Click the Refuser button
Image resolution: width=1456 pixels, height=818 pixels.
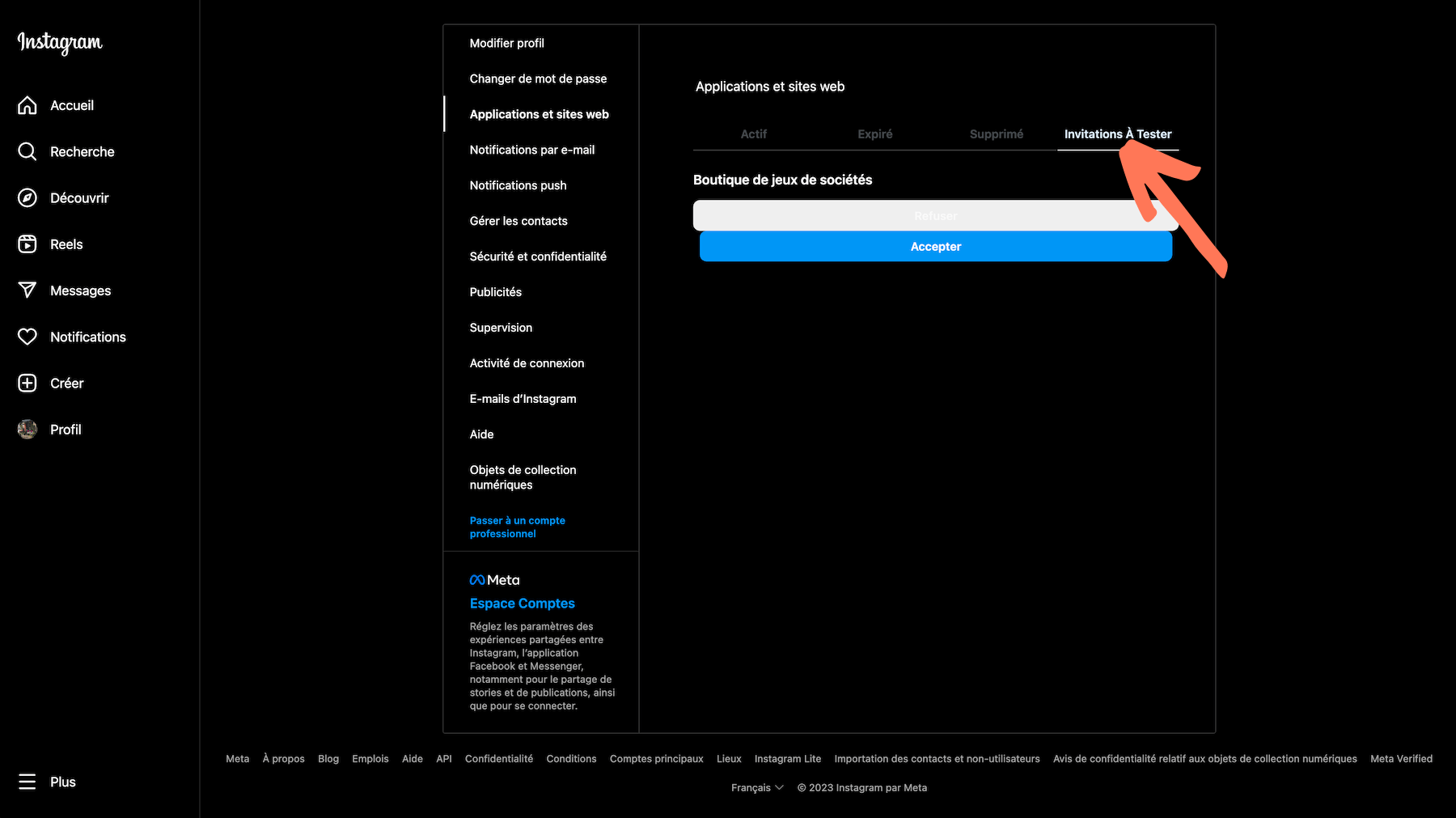936,215
